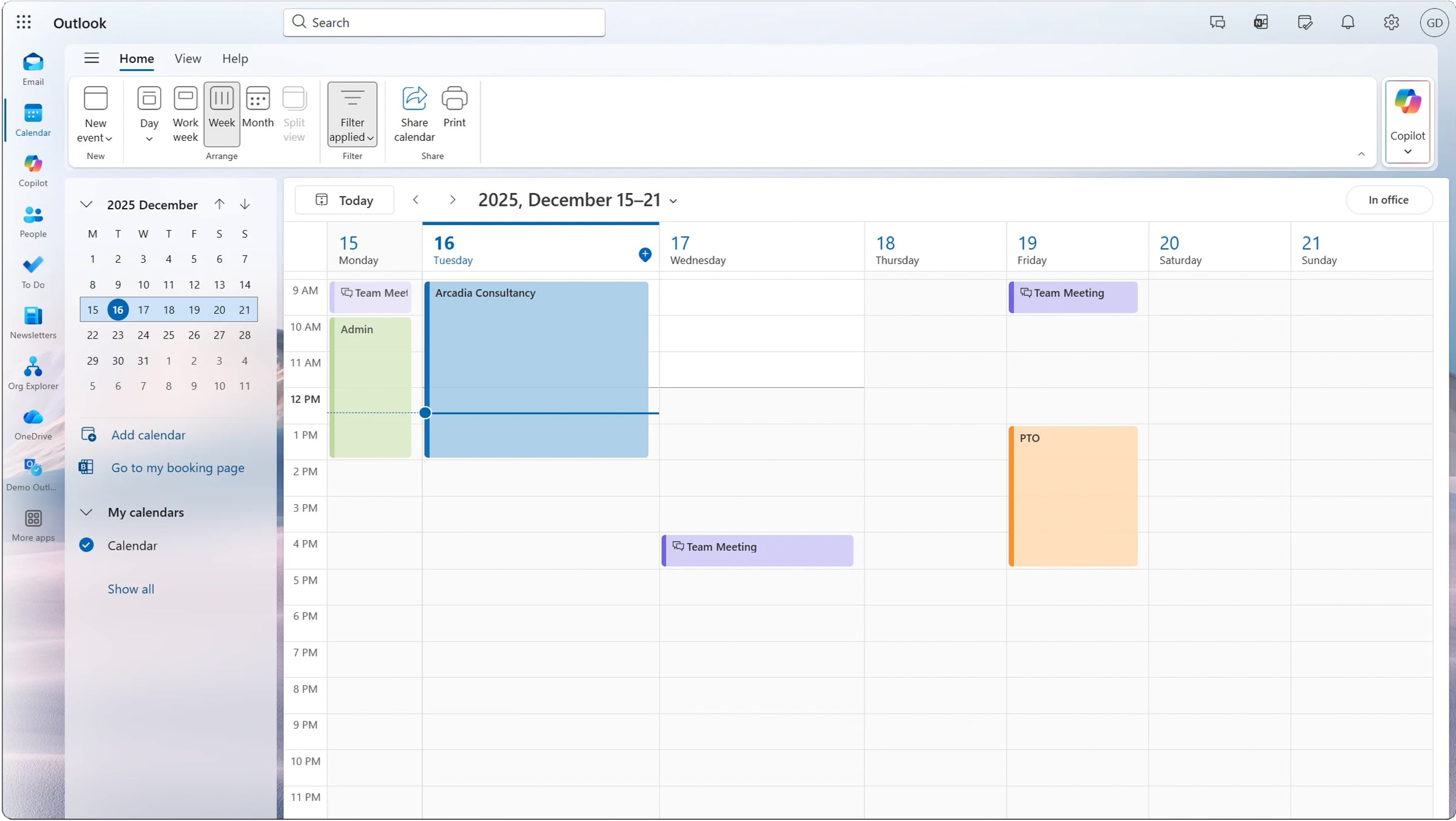Collapse the ribbon with the chevron

pos(1361,154)
